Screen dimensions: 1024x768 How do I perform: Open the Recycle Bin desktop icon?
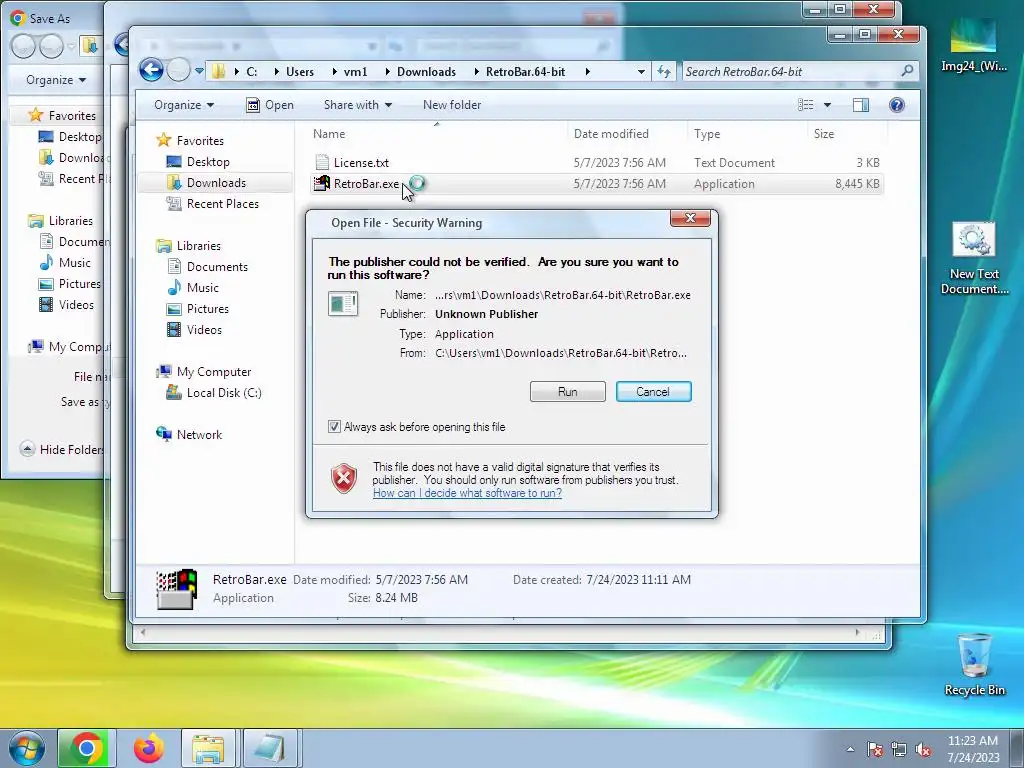pyautogui.click(x=974, y=665)
